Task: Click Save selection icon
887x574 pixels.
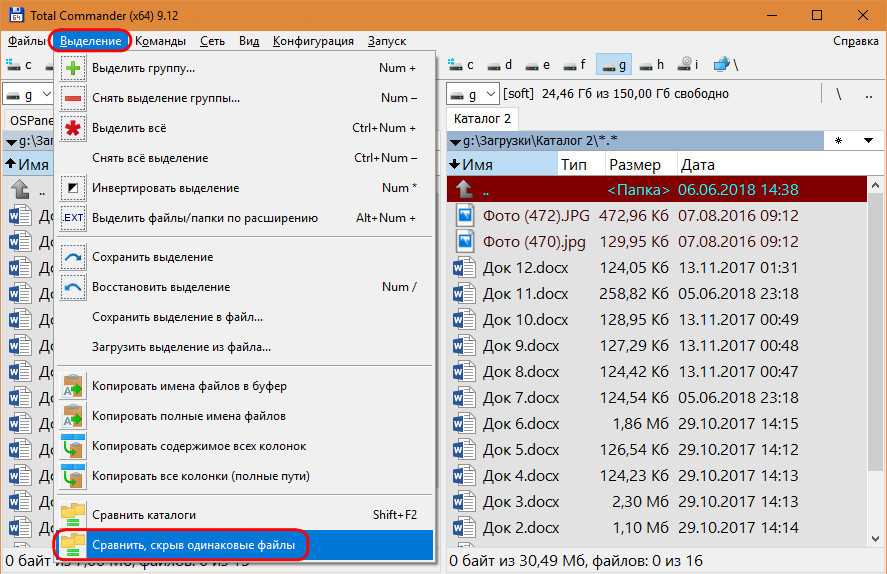Action: tap(74, 257)
